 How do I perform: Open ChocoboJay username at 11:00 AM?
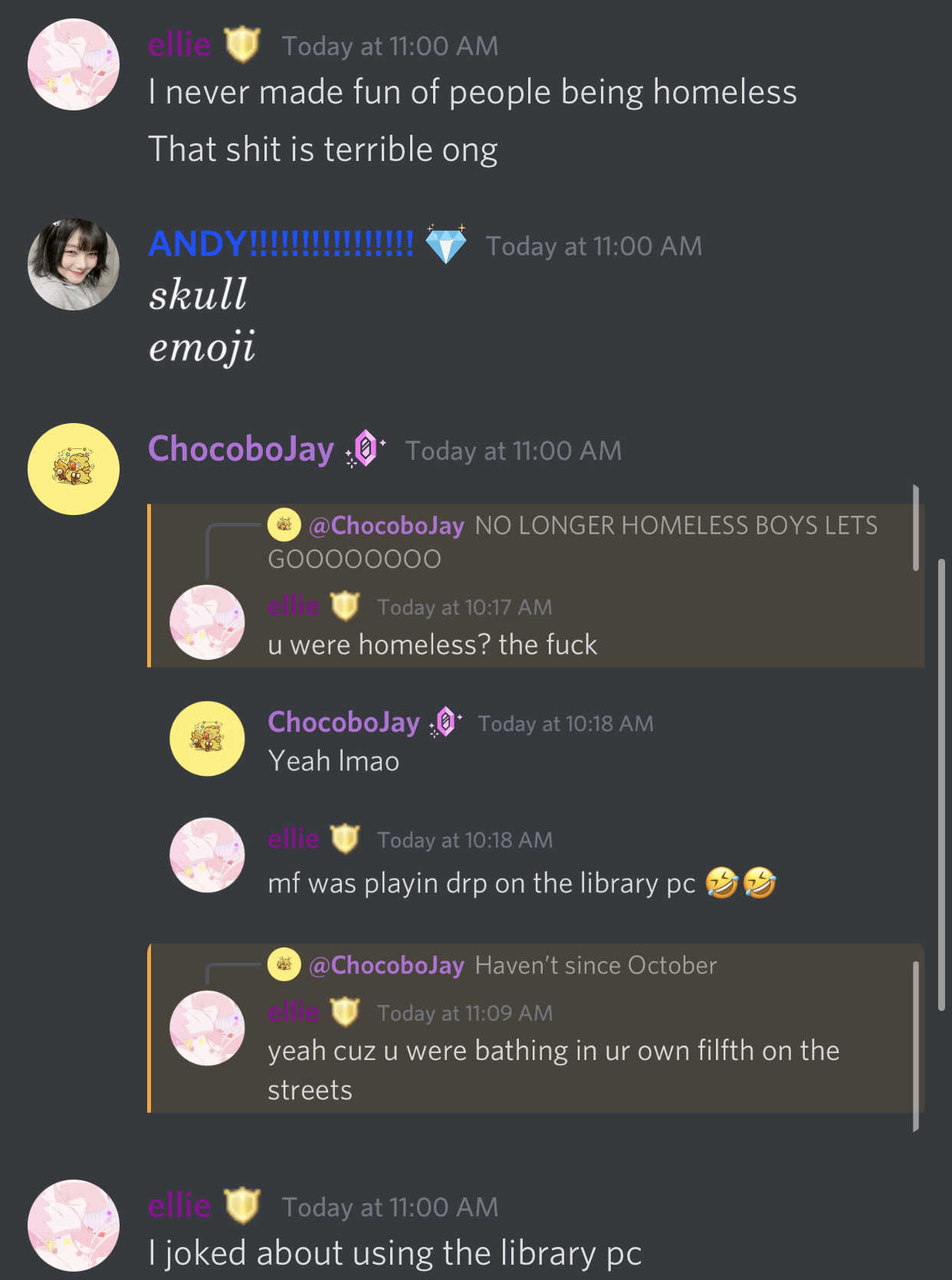pyautogui.click(x=241, y=449)
